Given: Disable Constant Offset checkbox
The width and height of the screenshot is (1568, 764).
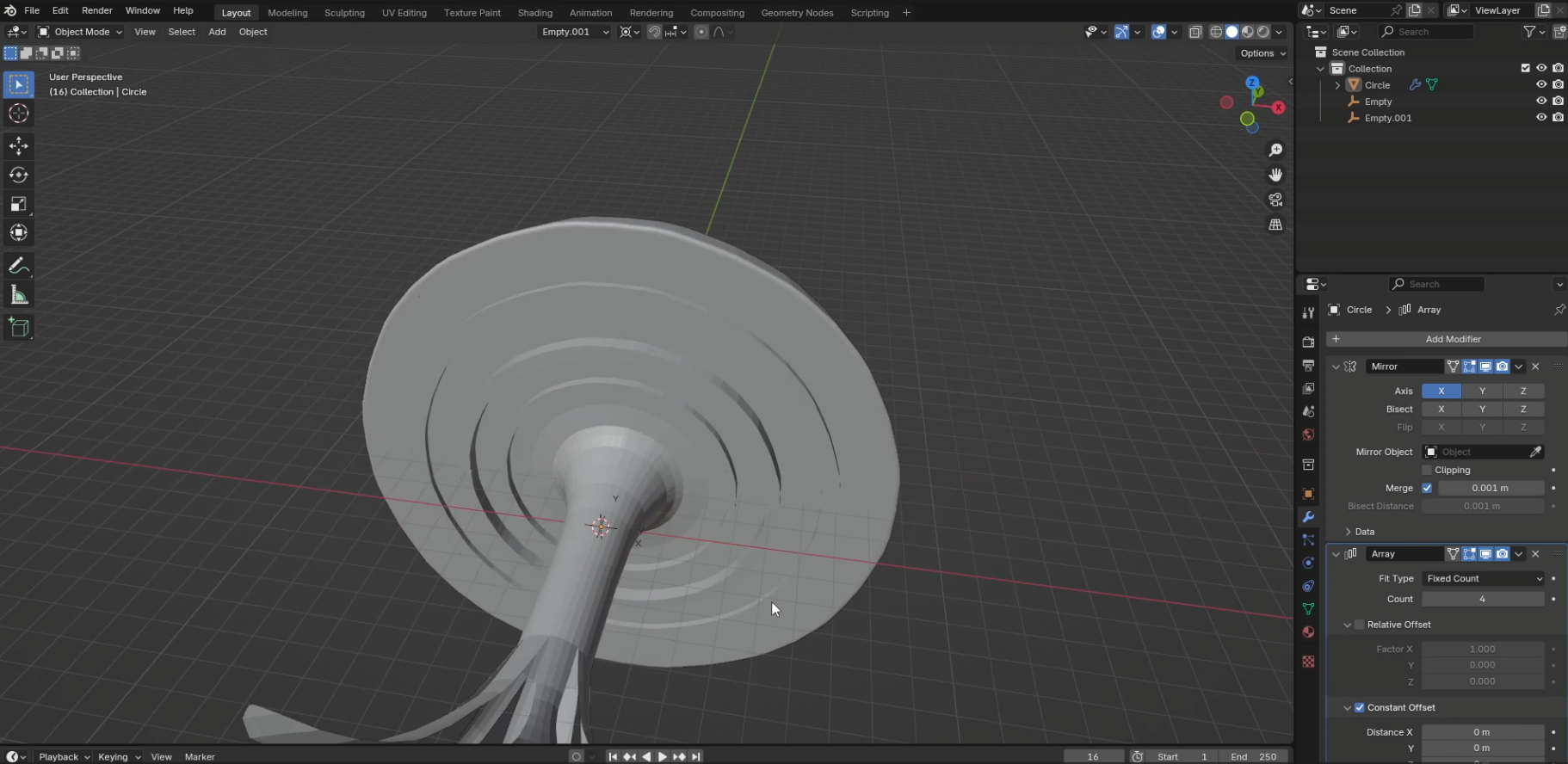Looking at the screenshot, I should [x=1360, y=708].
